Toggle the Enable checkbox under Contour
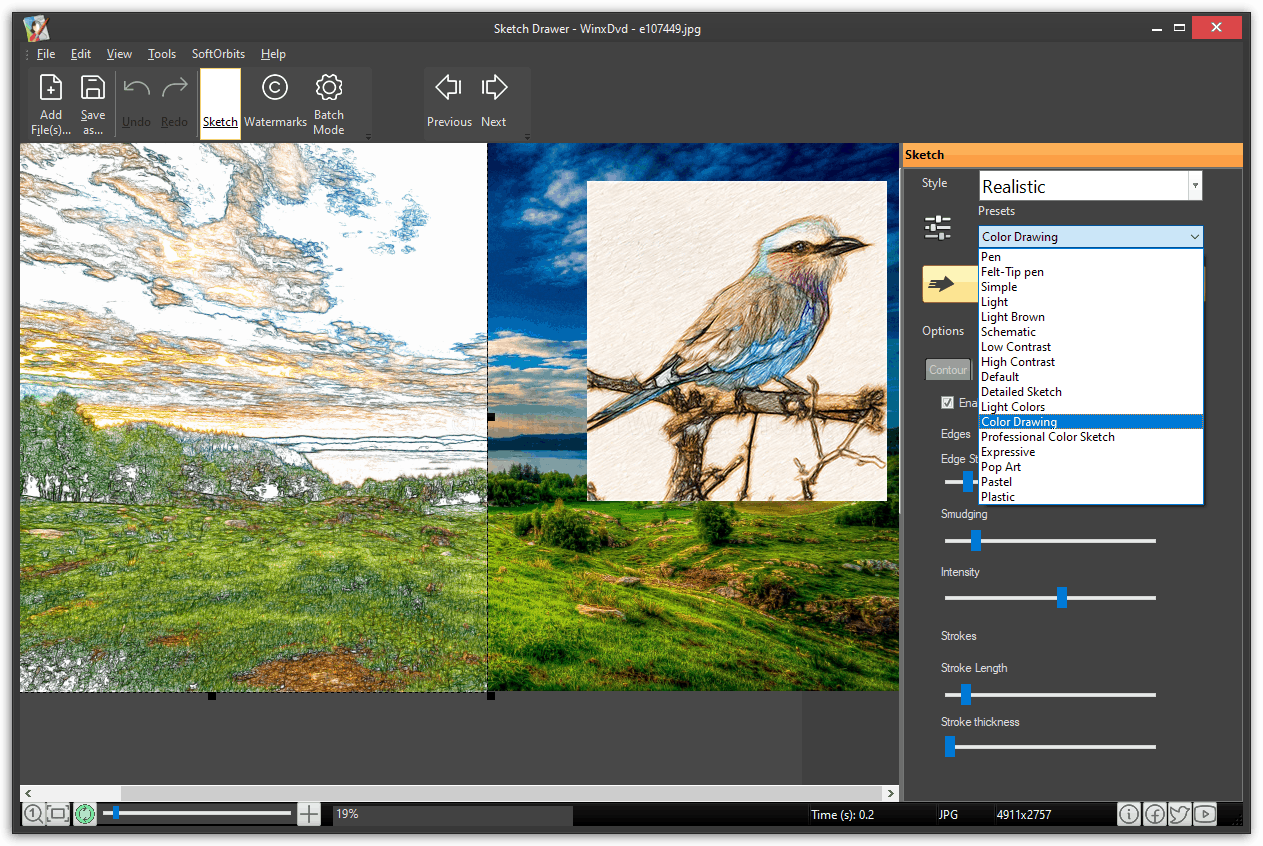 (947, 403)
